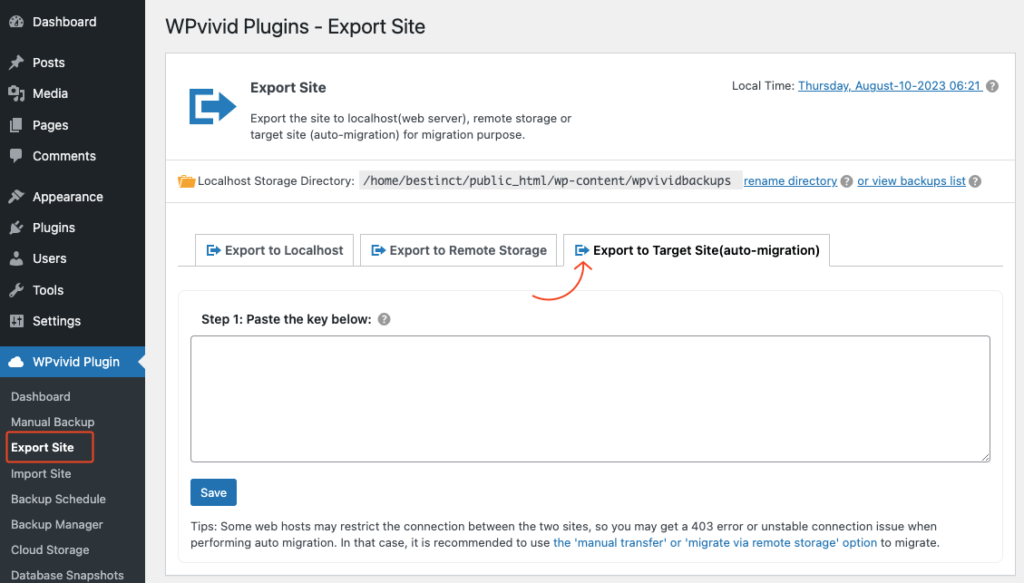Screen dimensions: 1024x583
Task: Click the WPvivid Plugin cloud icon
Action: 17,361
